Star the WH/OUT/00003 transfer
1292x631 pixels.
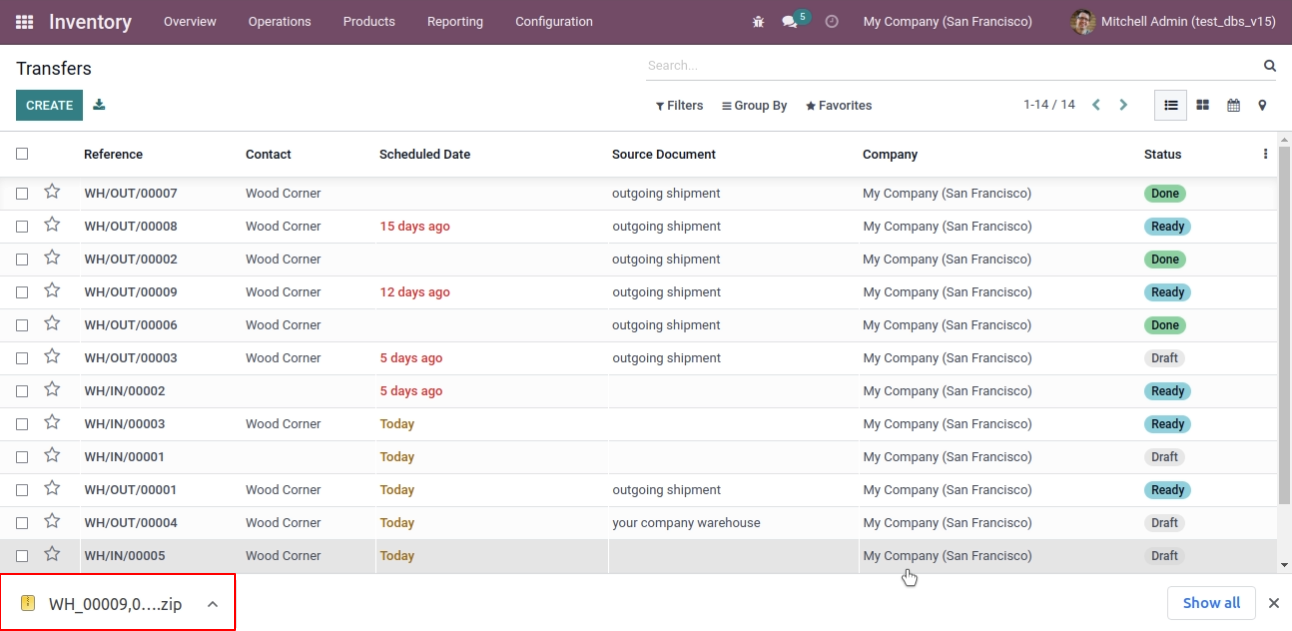tap(52, 357)
